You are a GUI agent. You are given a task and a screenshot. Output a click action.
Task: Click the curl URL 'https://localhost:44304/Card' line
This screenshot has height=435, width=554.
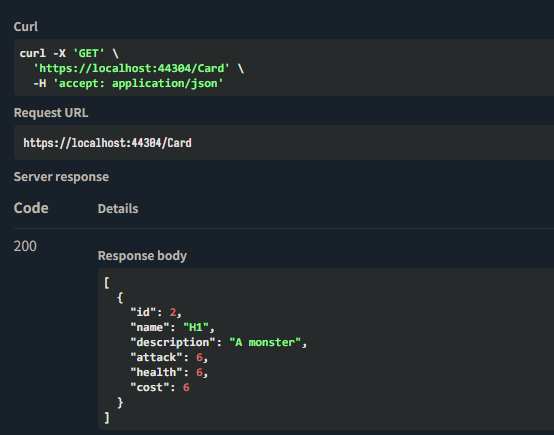[138, 68]
